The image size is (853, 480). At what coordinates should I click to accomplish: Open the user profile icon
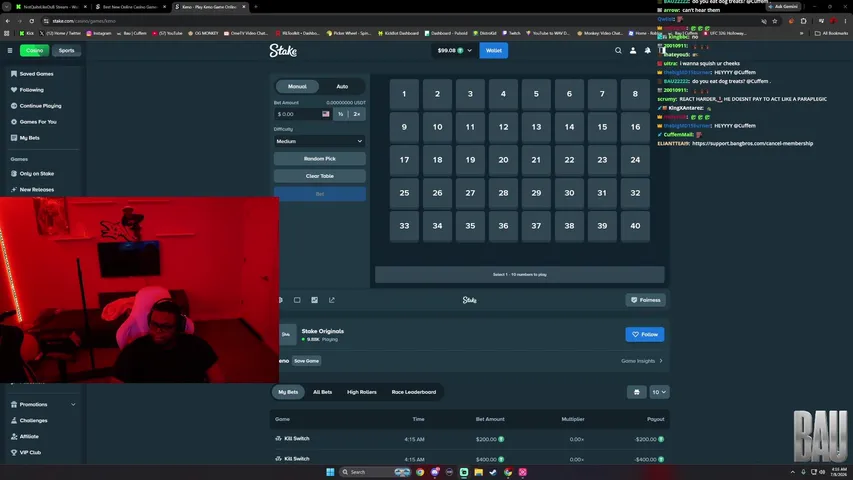tap(633, 51)
